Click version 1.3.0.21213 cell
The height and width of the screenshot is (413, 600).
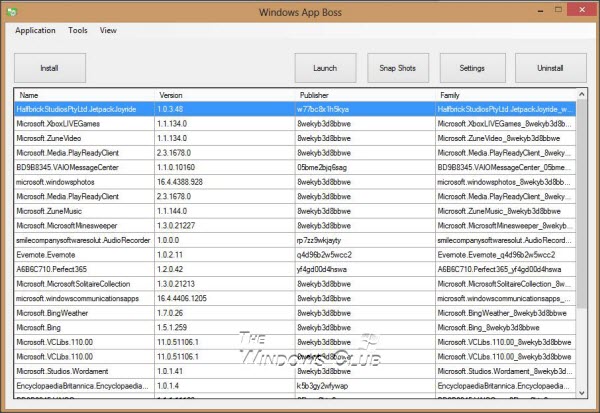coord(225,284)
